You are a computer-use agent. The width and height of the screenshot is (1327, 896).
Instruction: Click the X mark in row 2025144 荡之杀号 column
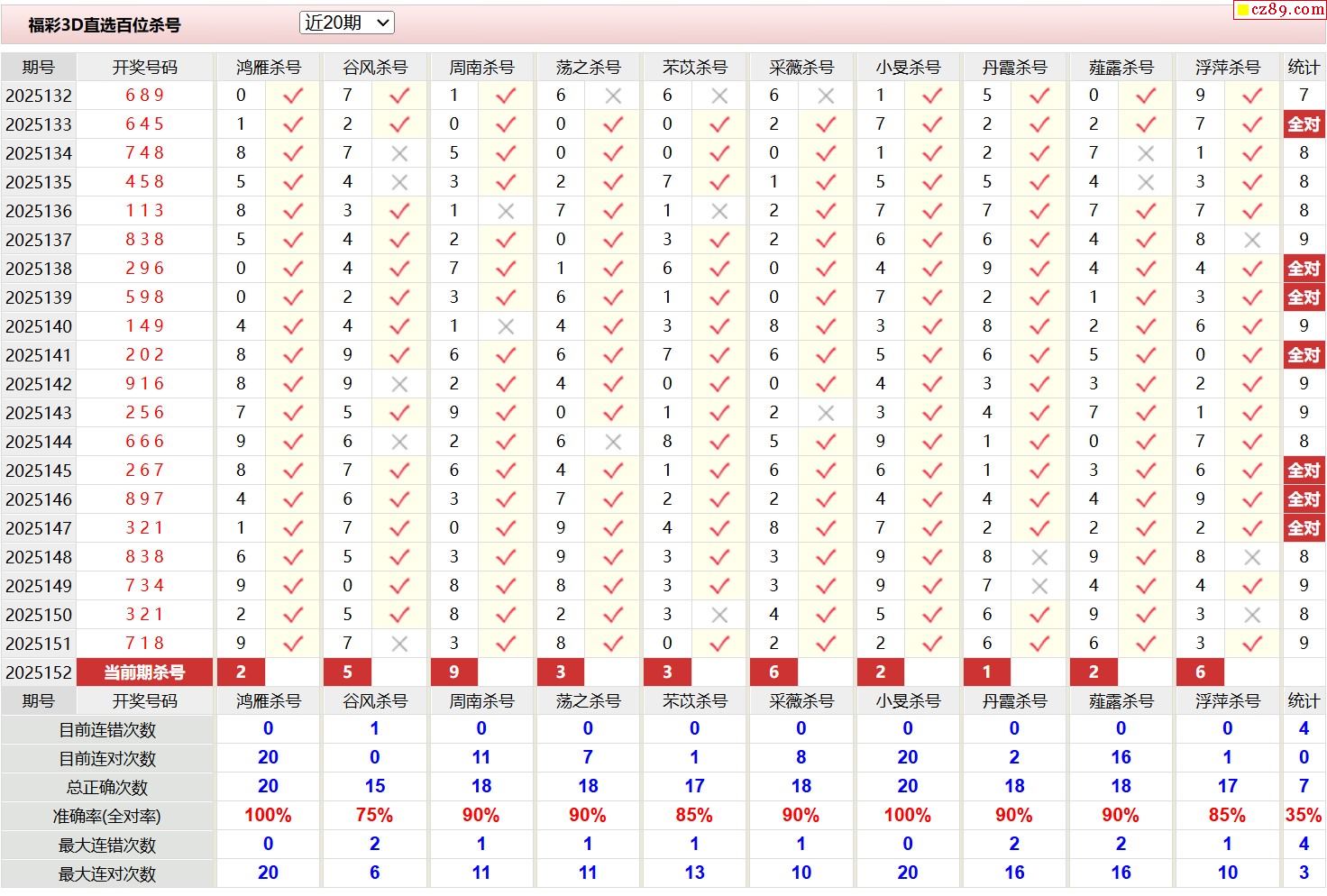613,442
